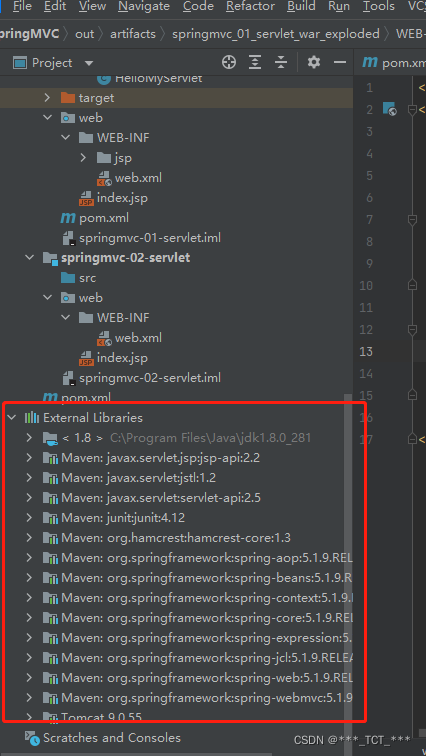The image size is (426, 756).
Task: Click the hamcrest-core:1.3 library icon
Action: coord(50,538)
